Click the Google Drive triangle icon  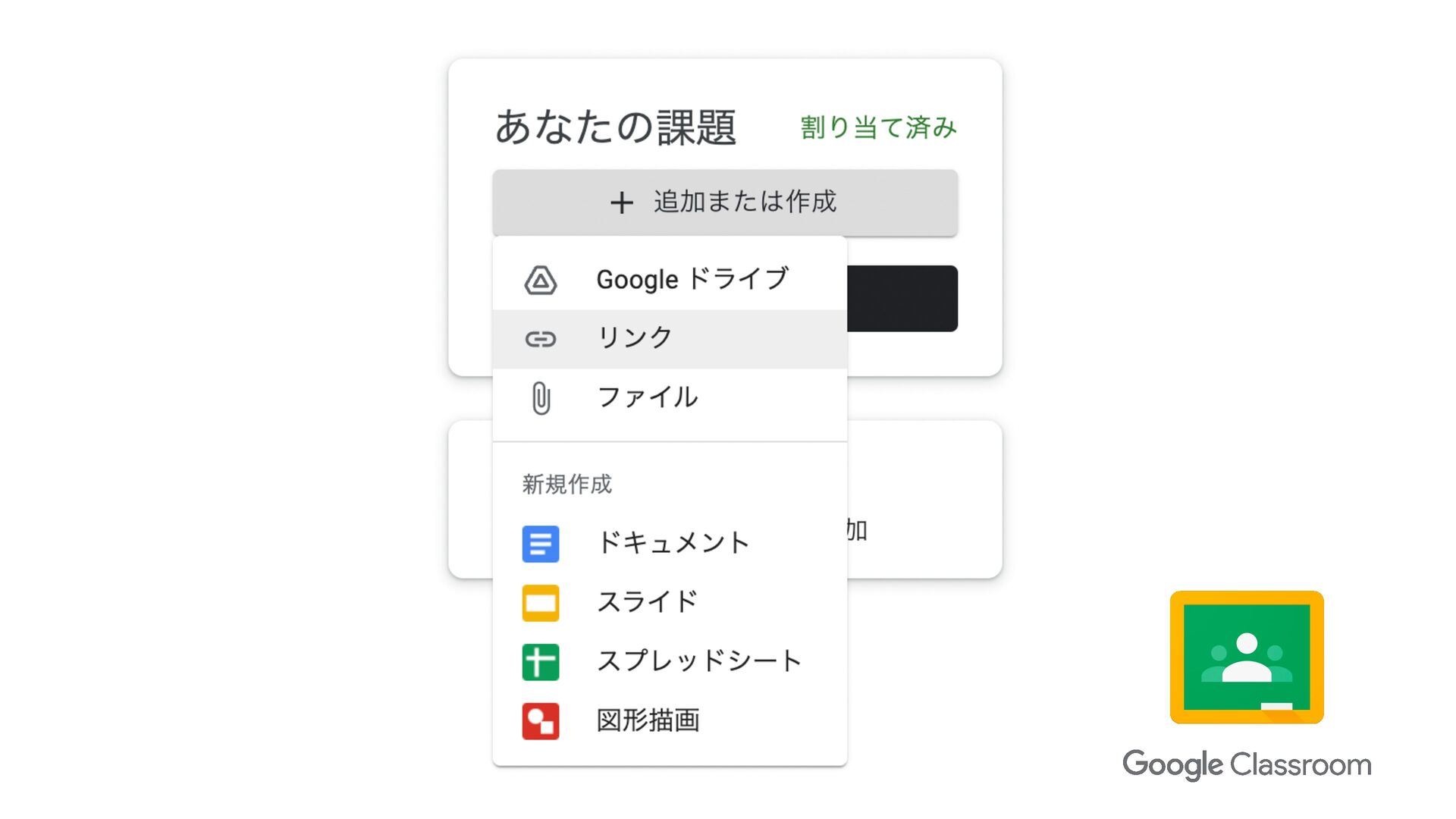coord(541,281)
